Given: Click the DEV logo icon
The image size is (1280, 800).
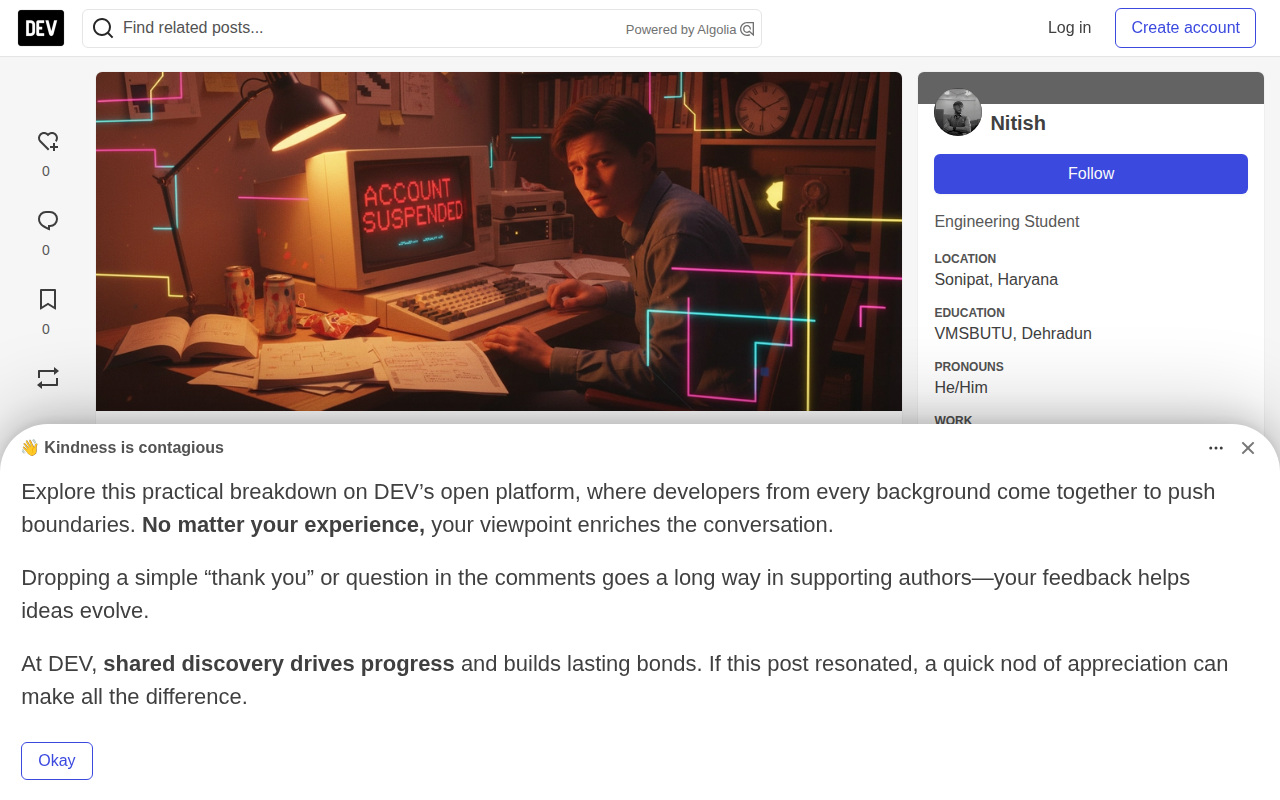Looking at the screenshot, I should (41, 28).
